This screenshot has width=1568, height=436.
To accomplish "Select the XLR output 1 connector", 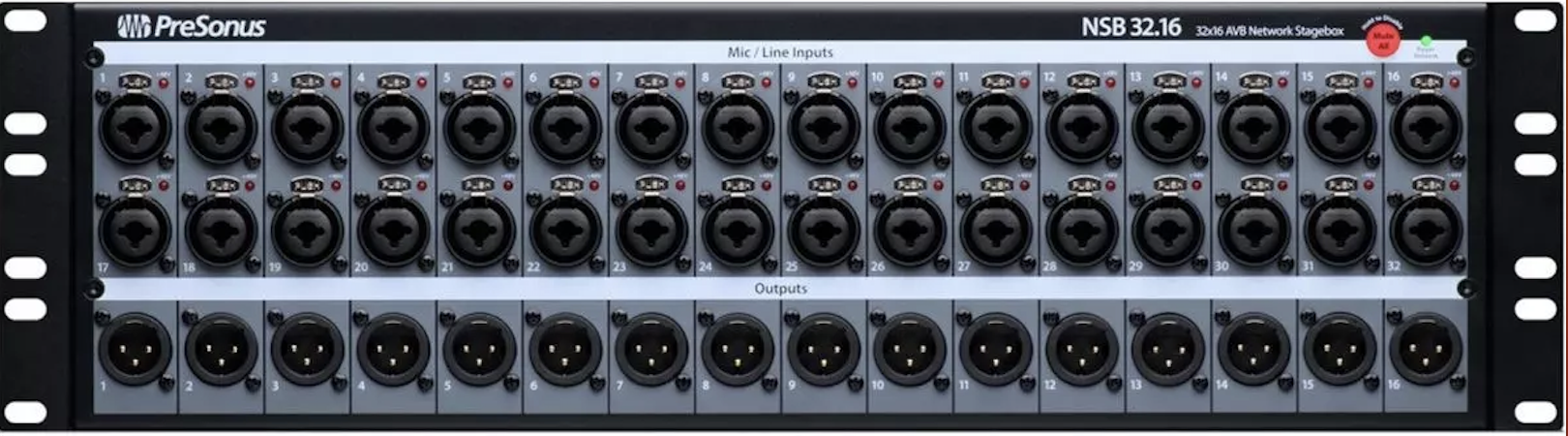I will (136, 349).
